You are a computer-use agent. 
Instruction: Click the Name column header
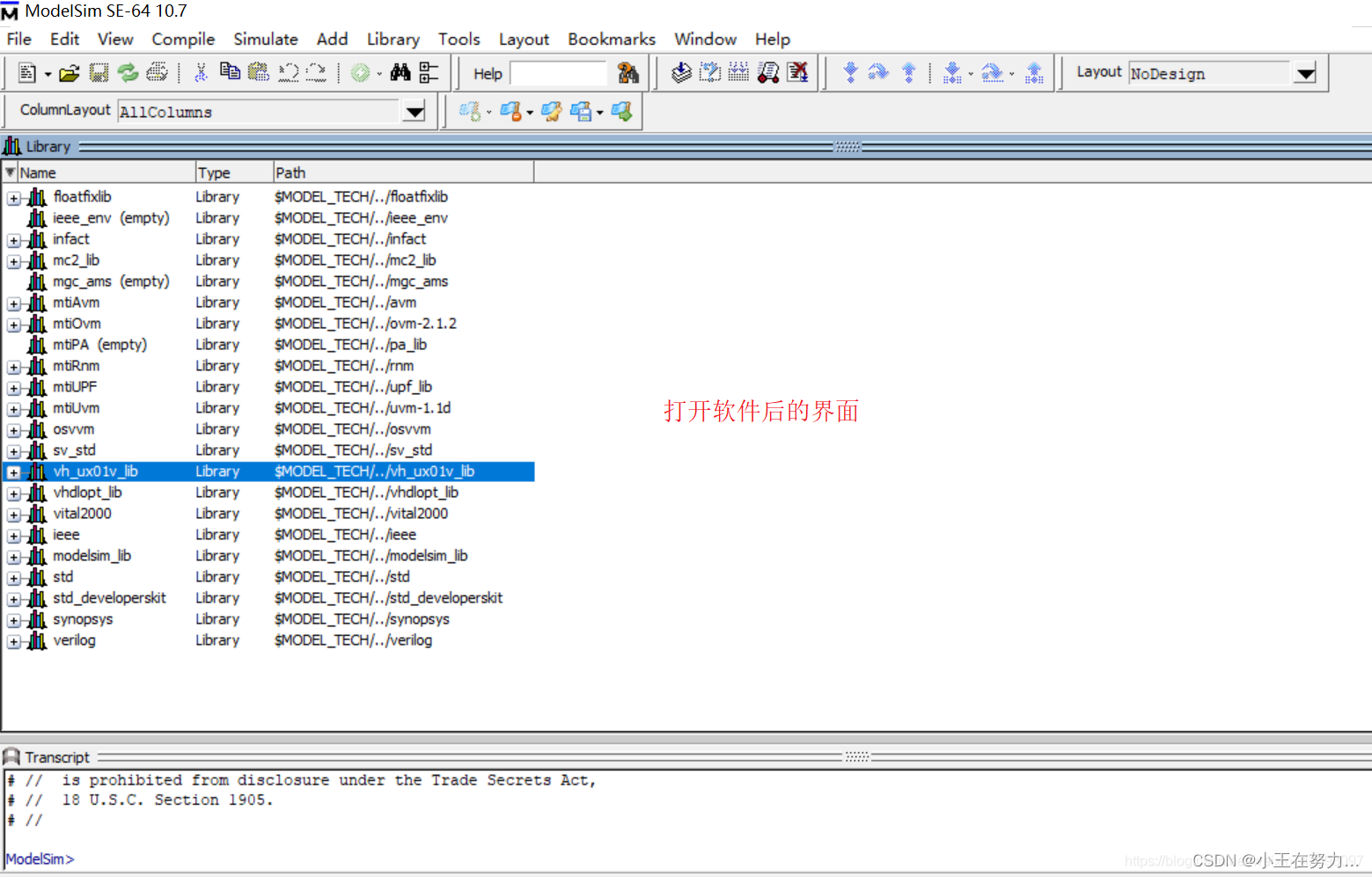(x=106, y=172)
